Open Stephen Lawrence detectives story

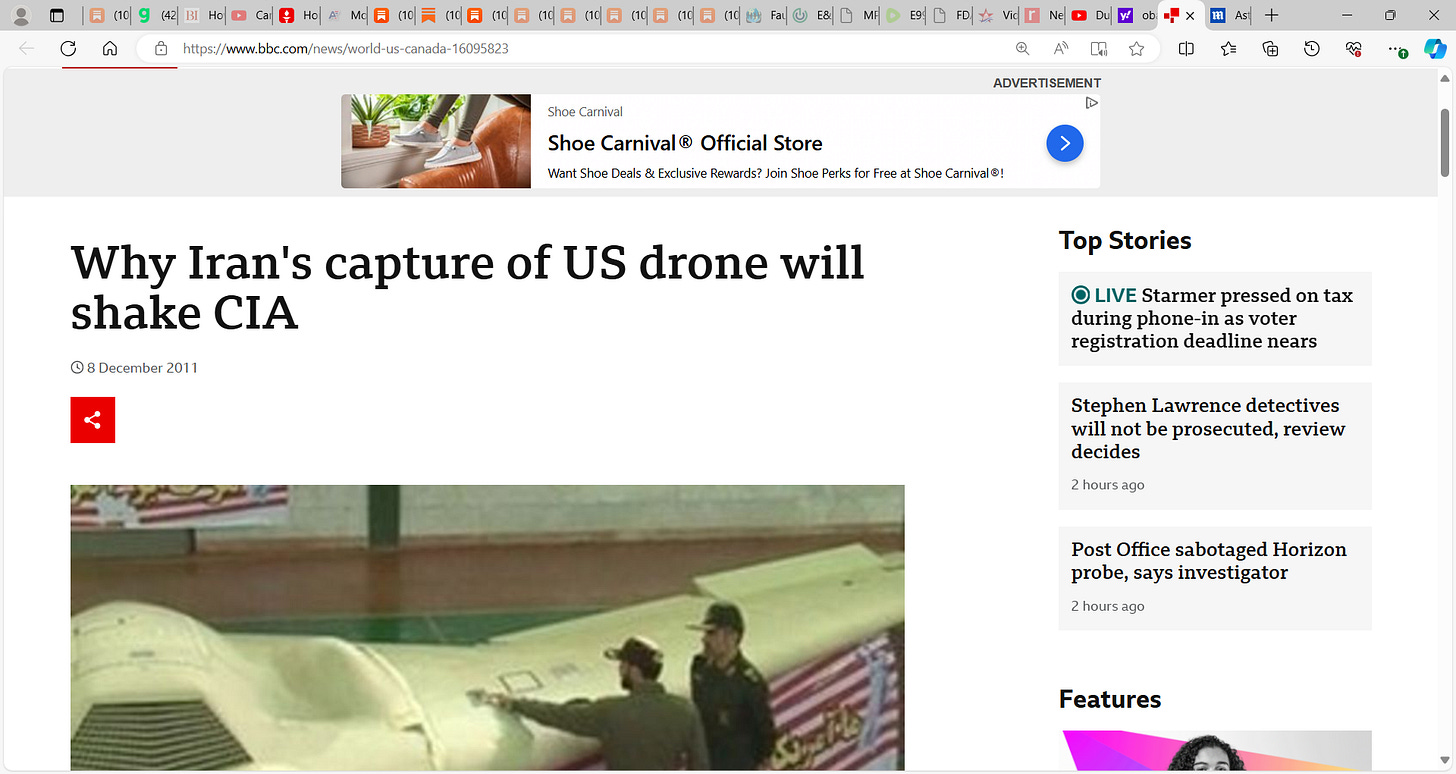(1215, 445)
